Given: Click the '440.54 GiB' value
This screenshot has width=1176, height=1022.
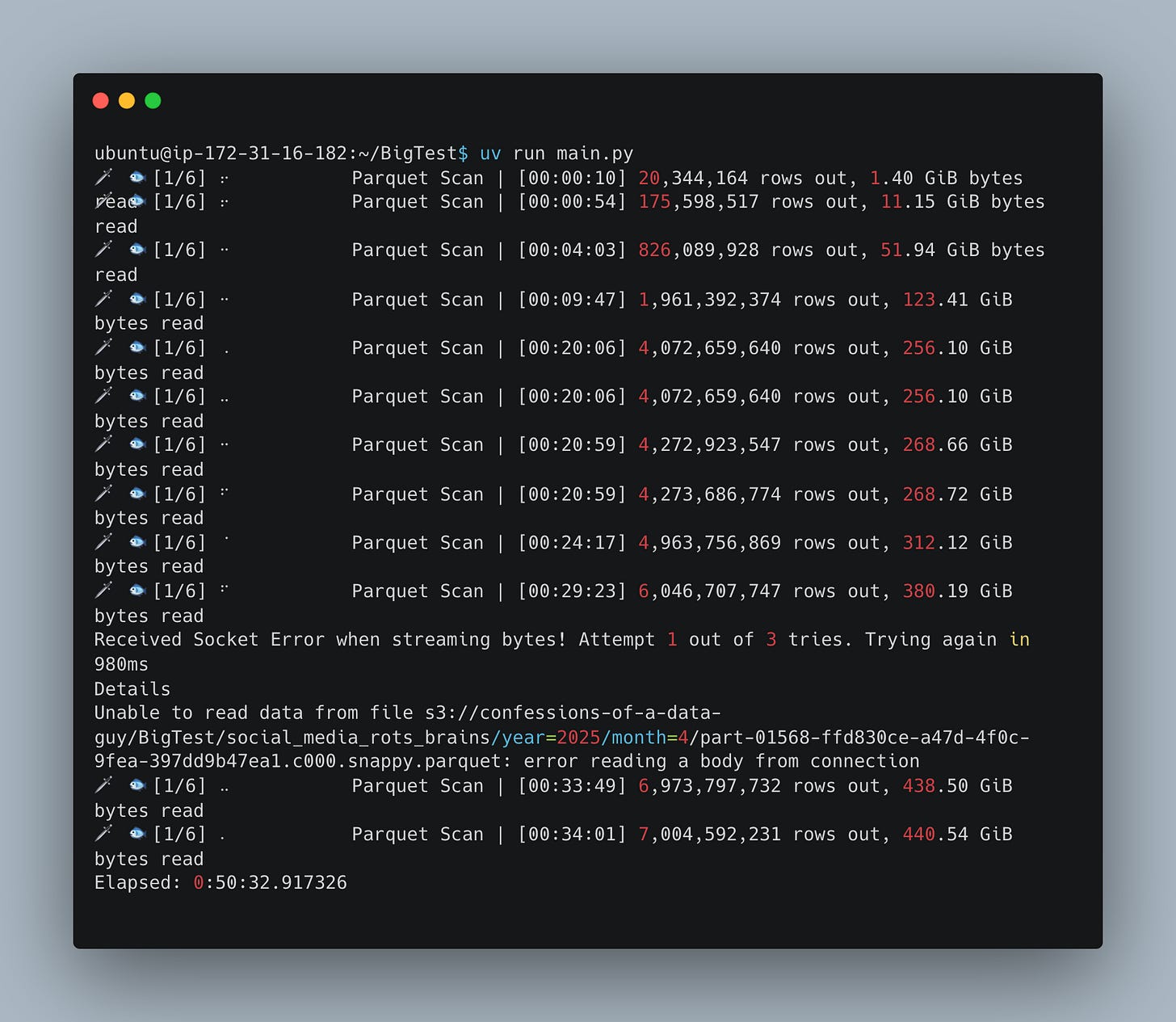Looking at the screenshot, I should pos(958,835).
